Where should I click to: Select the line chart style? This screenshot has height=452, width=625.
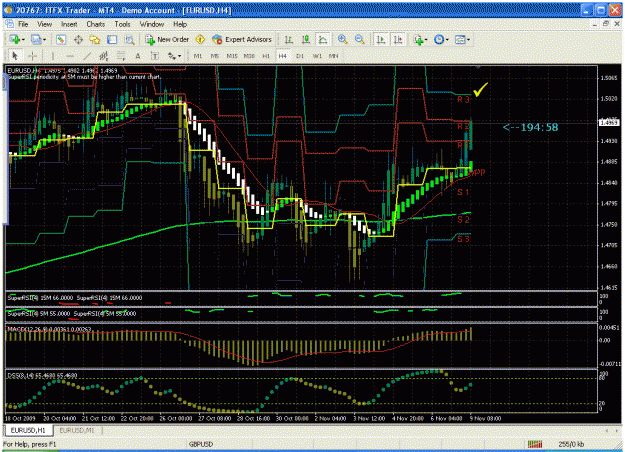(x=323, y=39)
